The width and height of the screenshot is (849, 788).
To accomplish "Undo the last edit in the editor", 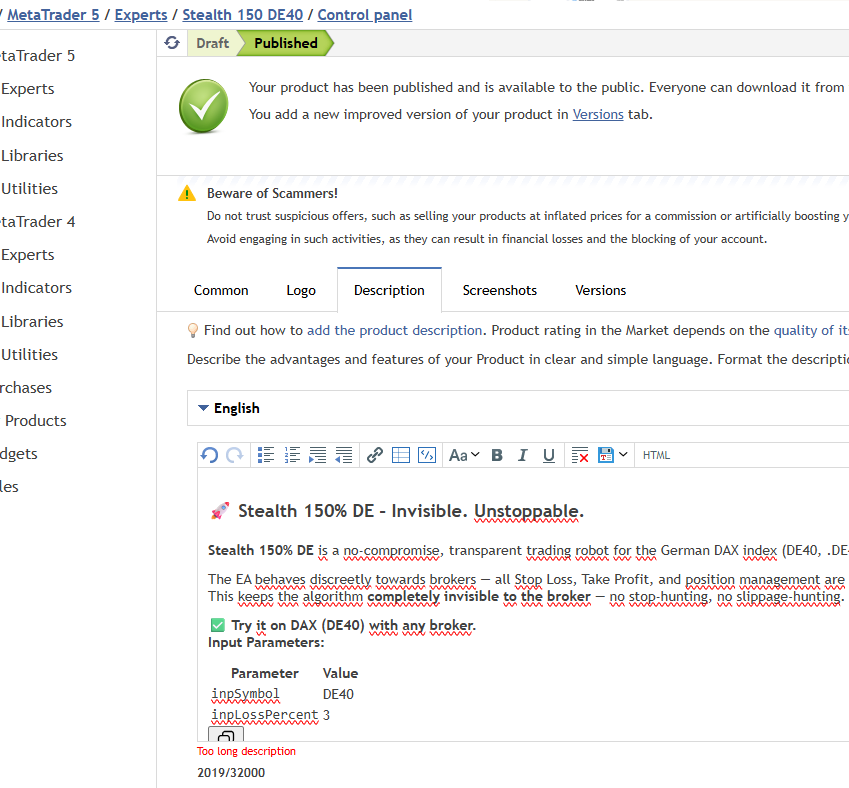I will [x=210, y=455].
